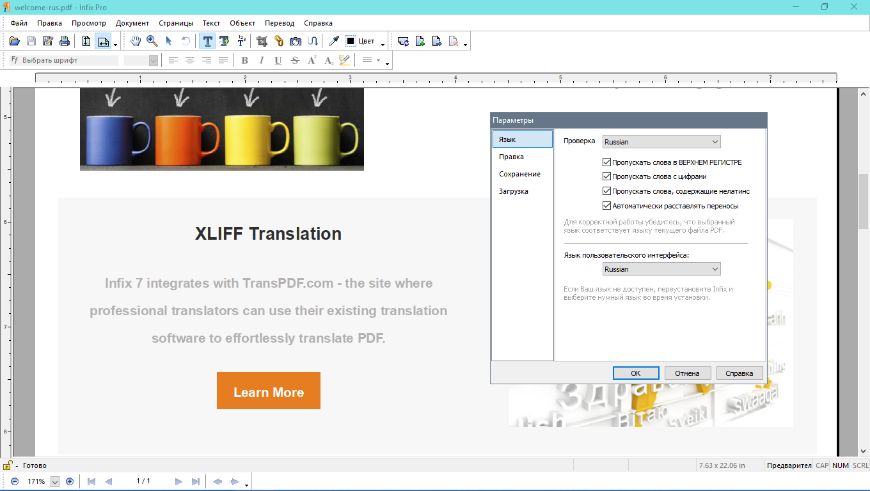Click the Print icon in toolbar
This screenshot has width=870, height=491.
(64, 41)
